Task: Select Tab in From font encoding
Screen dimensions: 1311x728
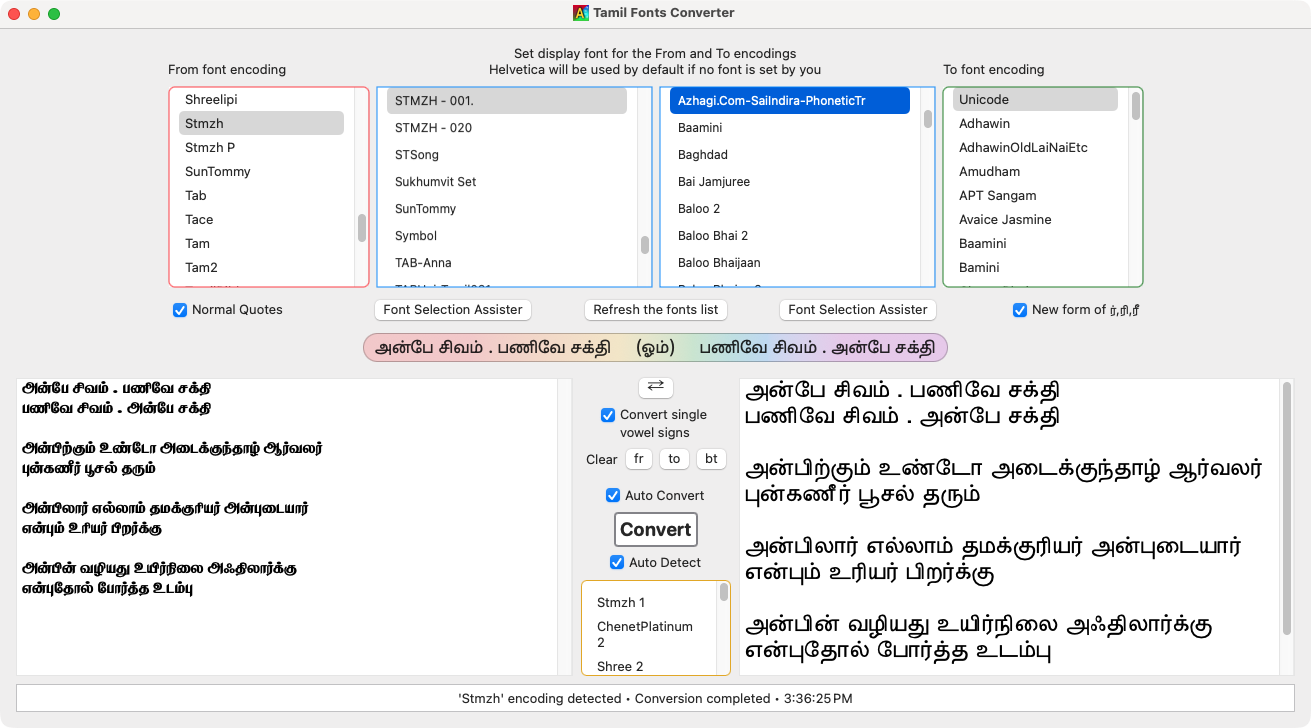Action: 262,196
